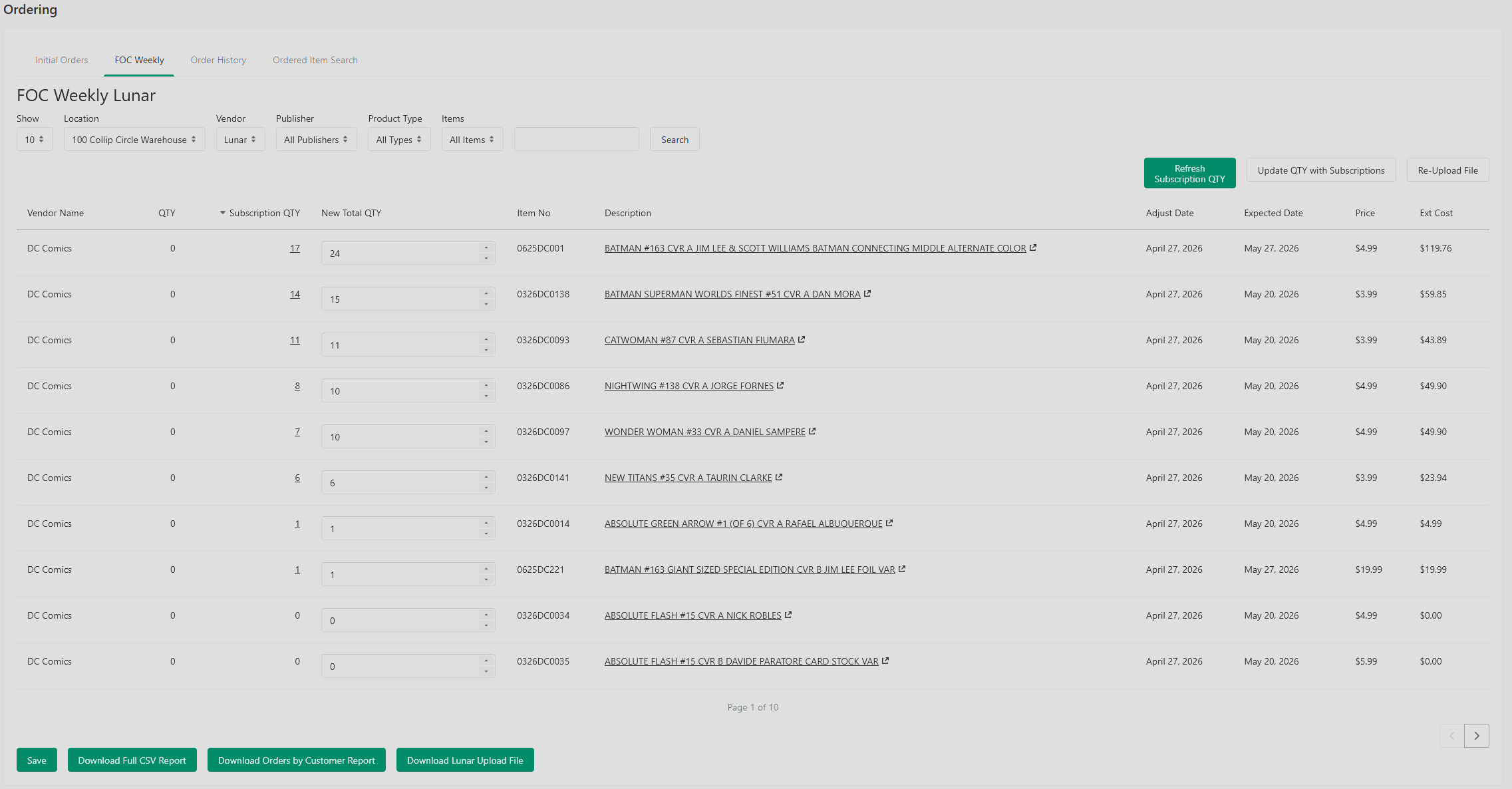Sort by Subscription QTY column arrow
This screenshot has width=1512, height=789.
click(x=223, y=213)
